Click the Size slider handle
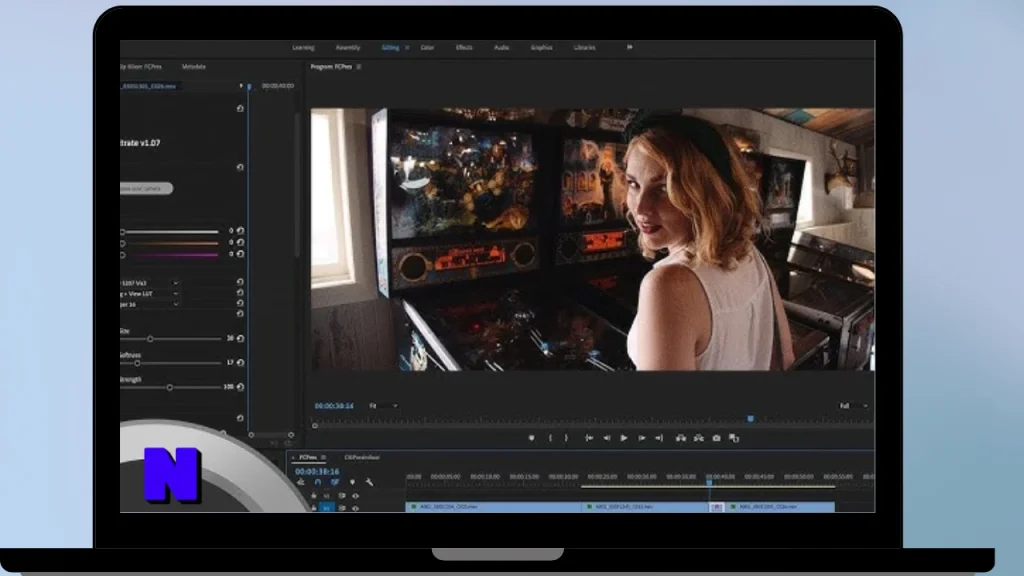This screenshot has height=576, width=1024. click(x=150, y=339)
